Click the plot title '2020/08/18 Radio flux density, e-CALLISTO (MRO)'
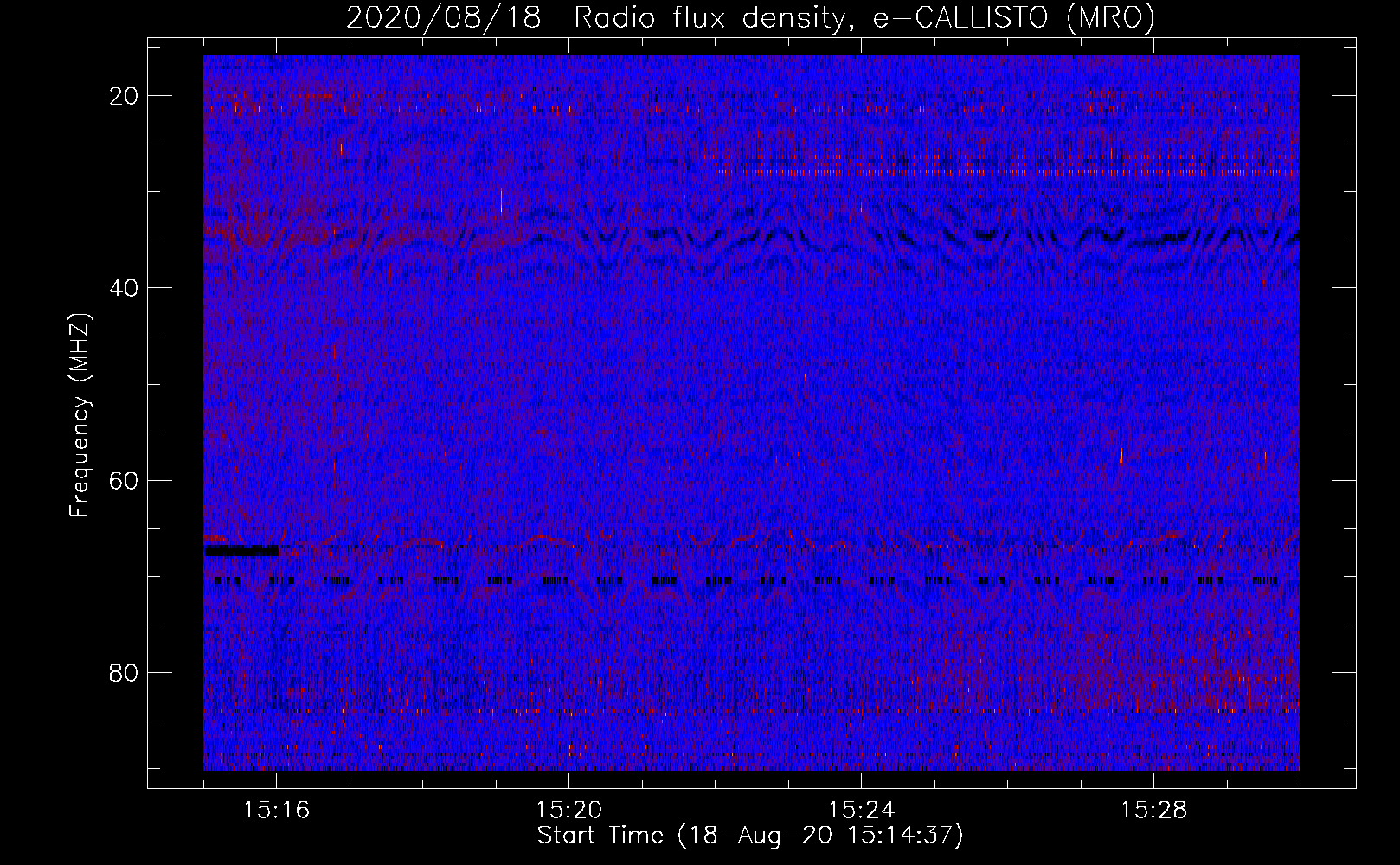 [750, 18]
